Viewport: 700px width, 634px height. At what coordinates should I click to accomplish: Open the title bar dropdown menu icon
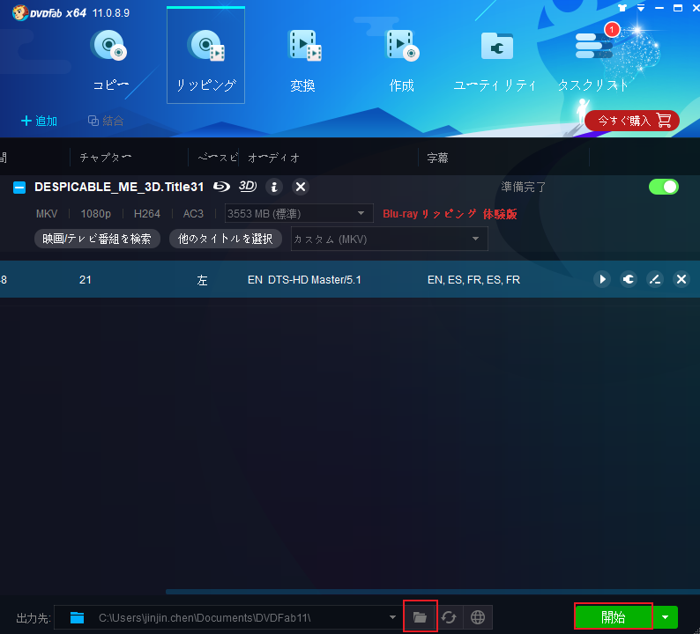pyautogui.click(x=641, y=8)
